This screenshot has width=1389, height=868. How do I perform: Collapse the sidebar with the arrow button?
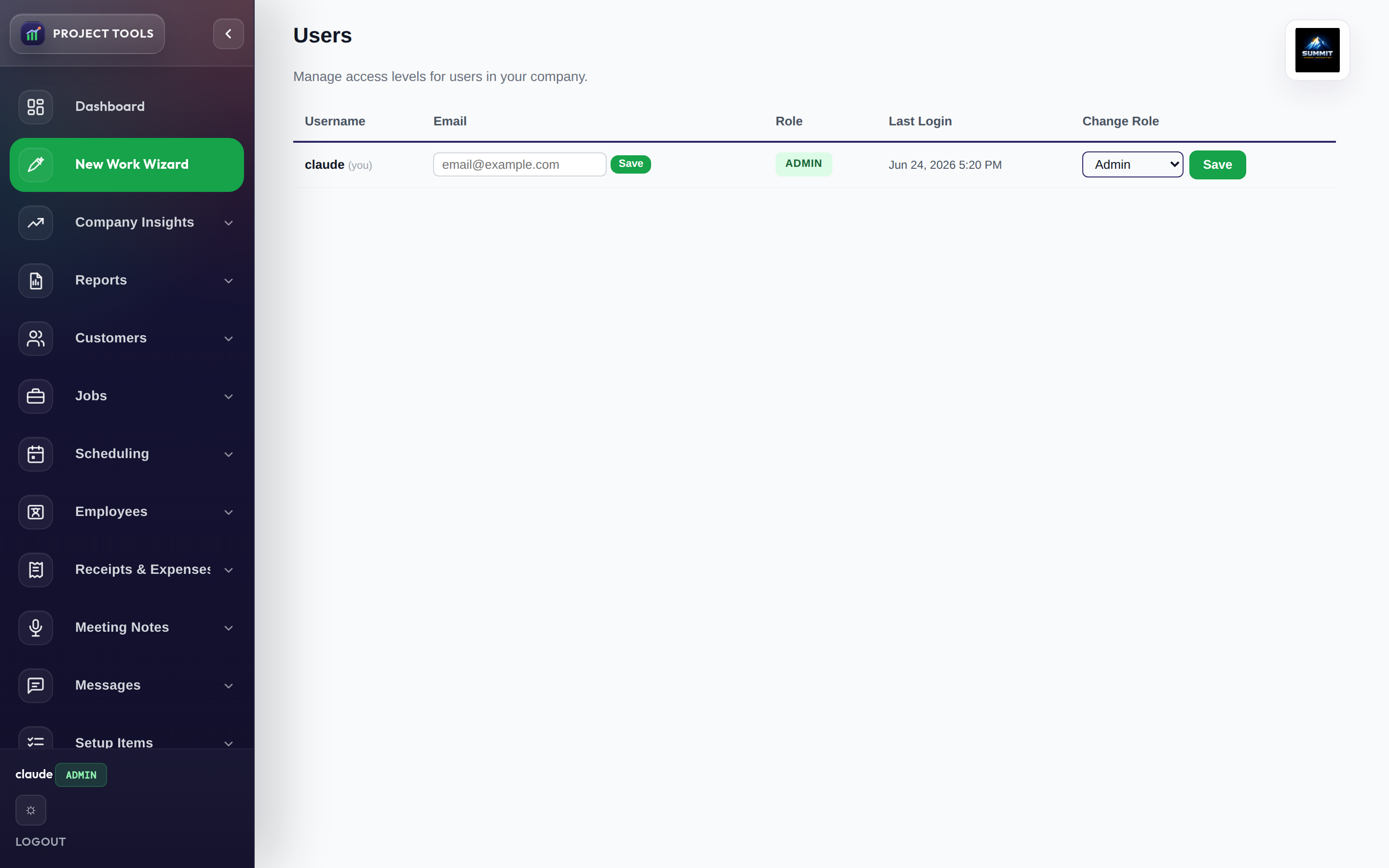coord(229,34)
